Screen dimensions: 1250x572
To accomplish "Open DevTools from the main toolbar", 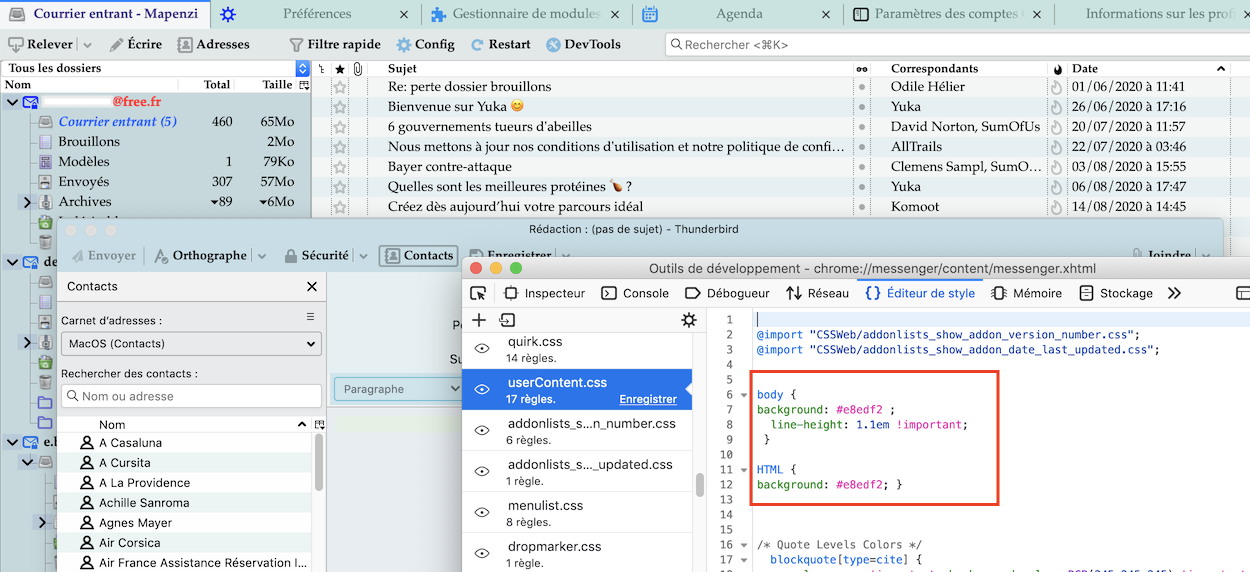I will coord(584,45).
